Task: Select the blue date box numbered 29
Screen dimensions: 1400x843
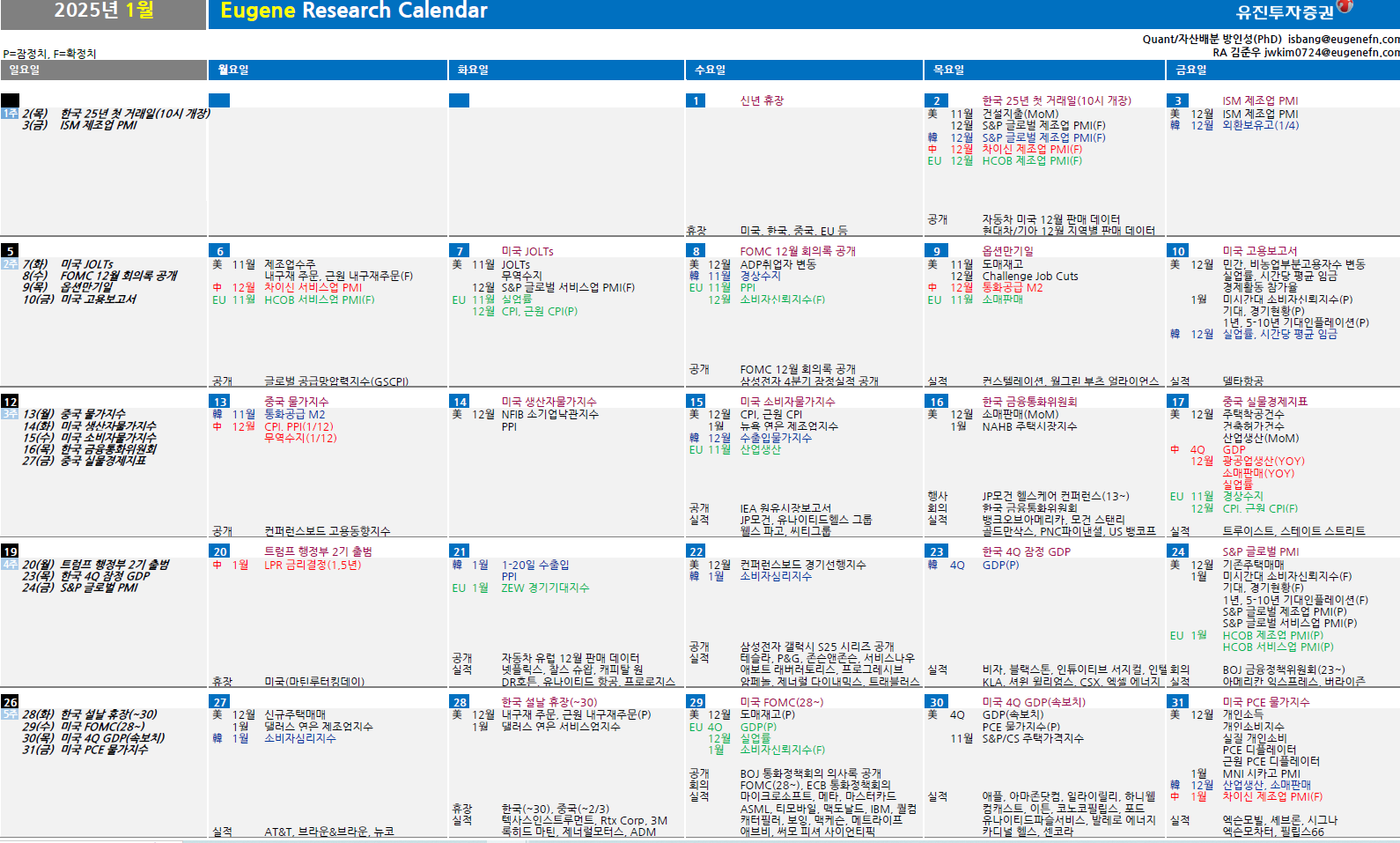Action: pos(696,702)
